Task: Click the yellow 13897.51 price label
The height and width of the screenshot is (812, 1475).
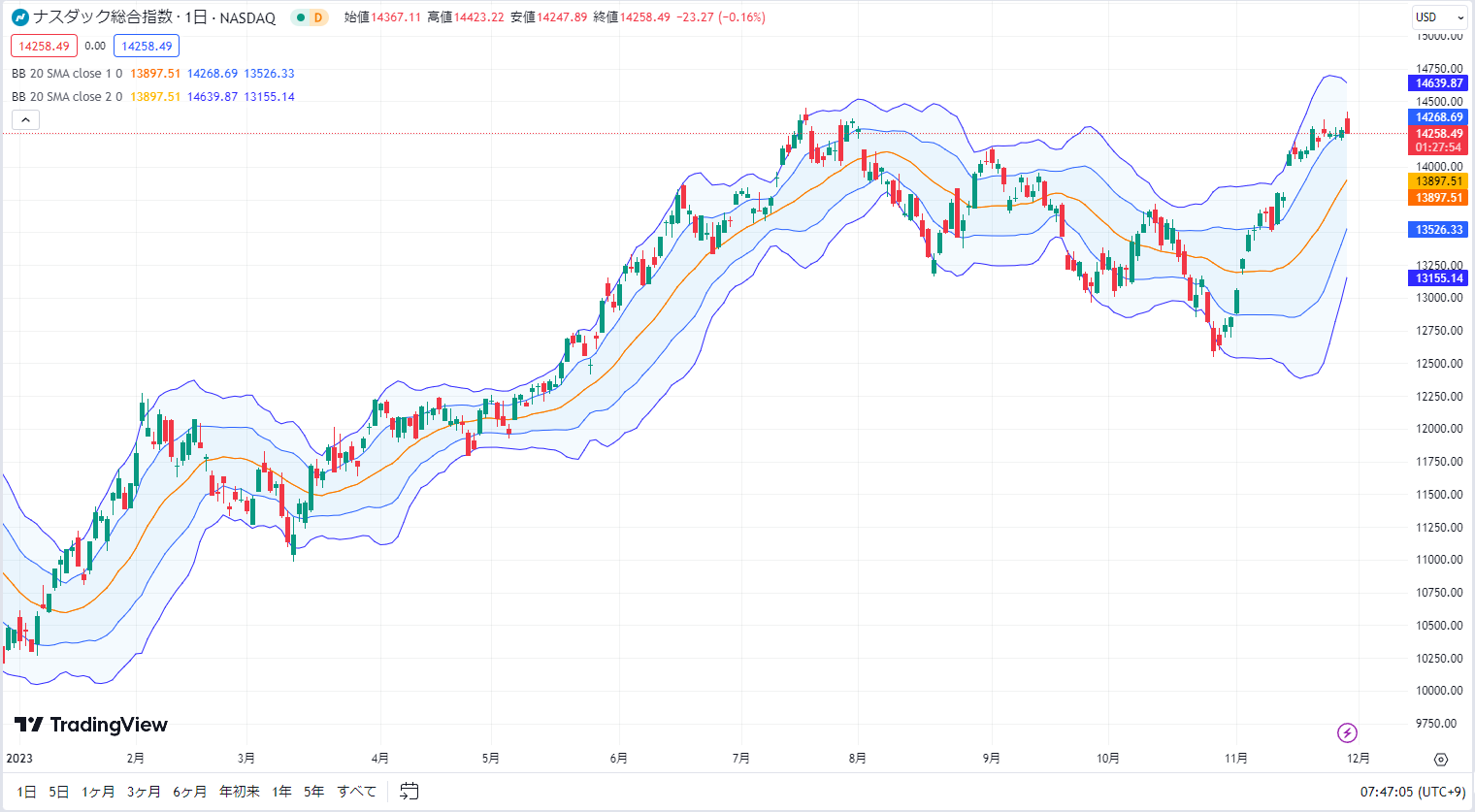Action: pos(1438,181)
